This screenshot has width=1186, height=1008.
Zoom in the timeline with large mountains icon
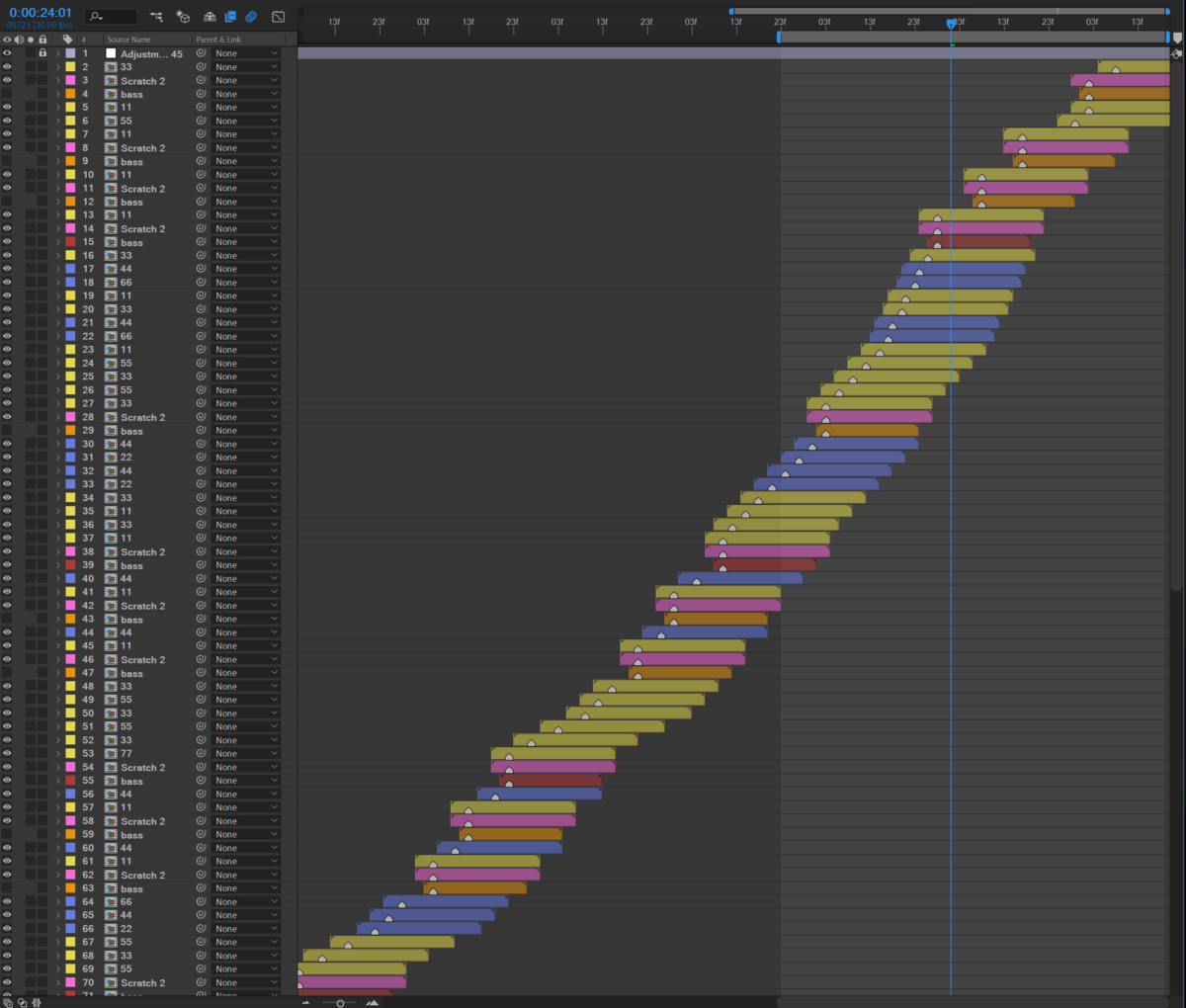point(373,1002)
